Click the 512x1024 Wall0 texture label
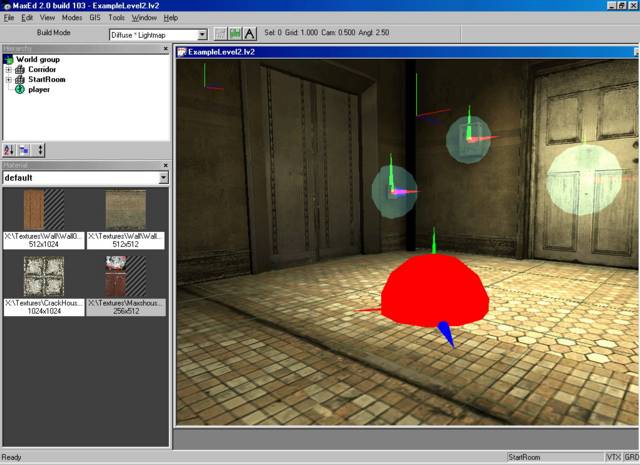This screenshot has width=640, height=465. [44, 240]
